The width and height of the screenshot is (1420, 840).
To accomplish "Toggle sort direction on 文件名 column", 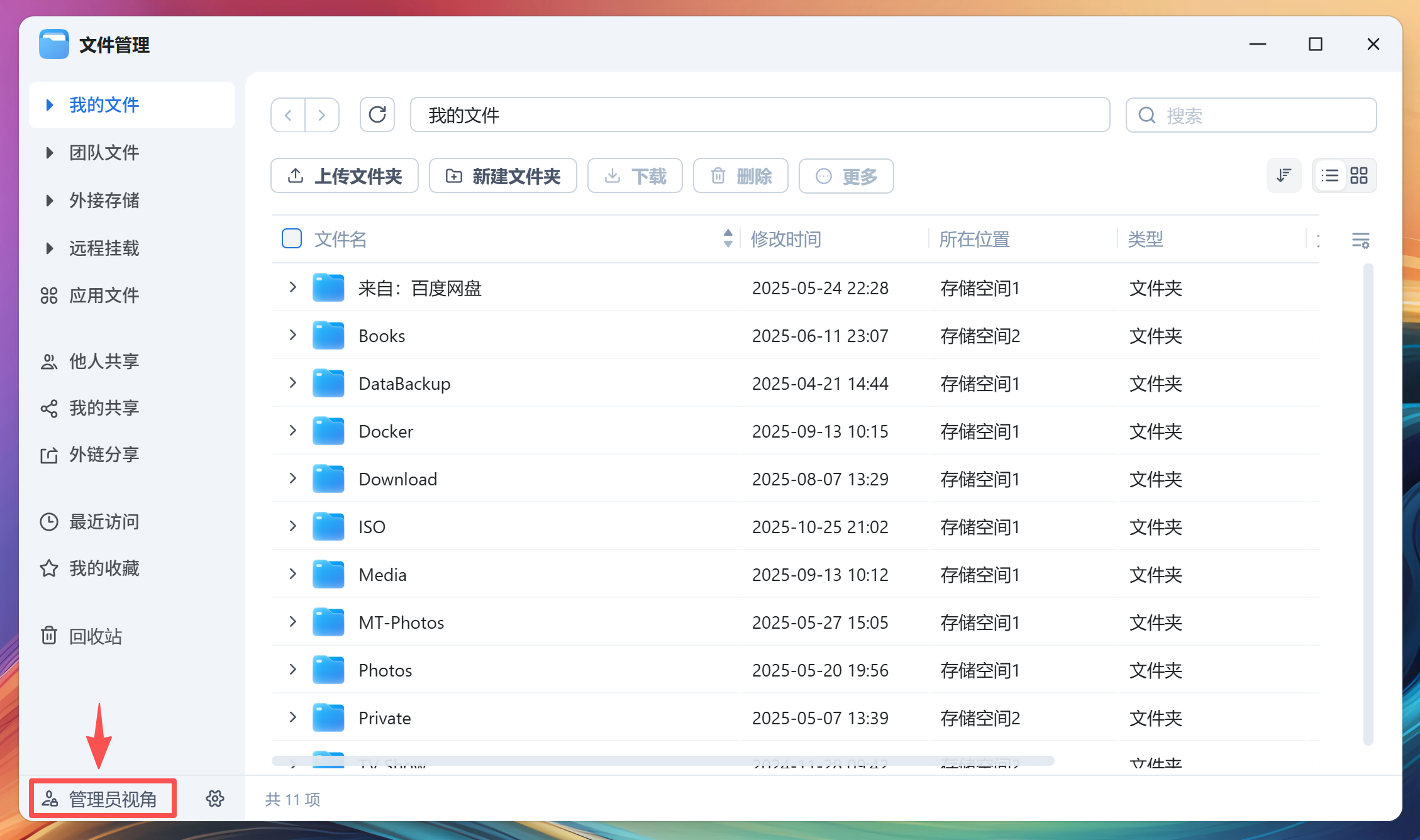I will [x=727, y=239].
